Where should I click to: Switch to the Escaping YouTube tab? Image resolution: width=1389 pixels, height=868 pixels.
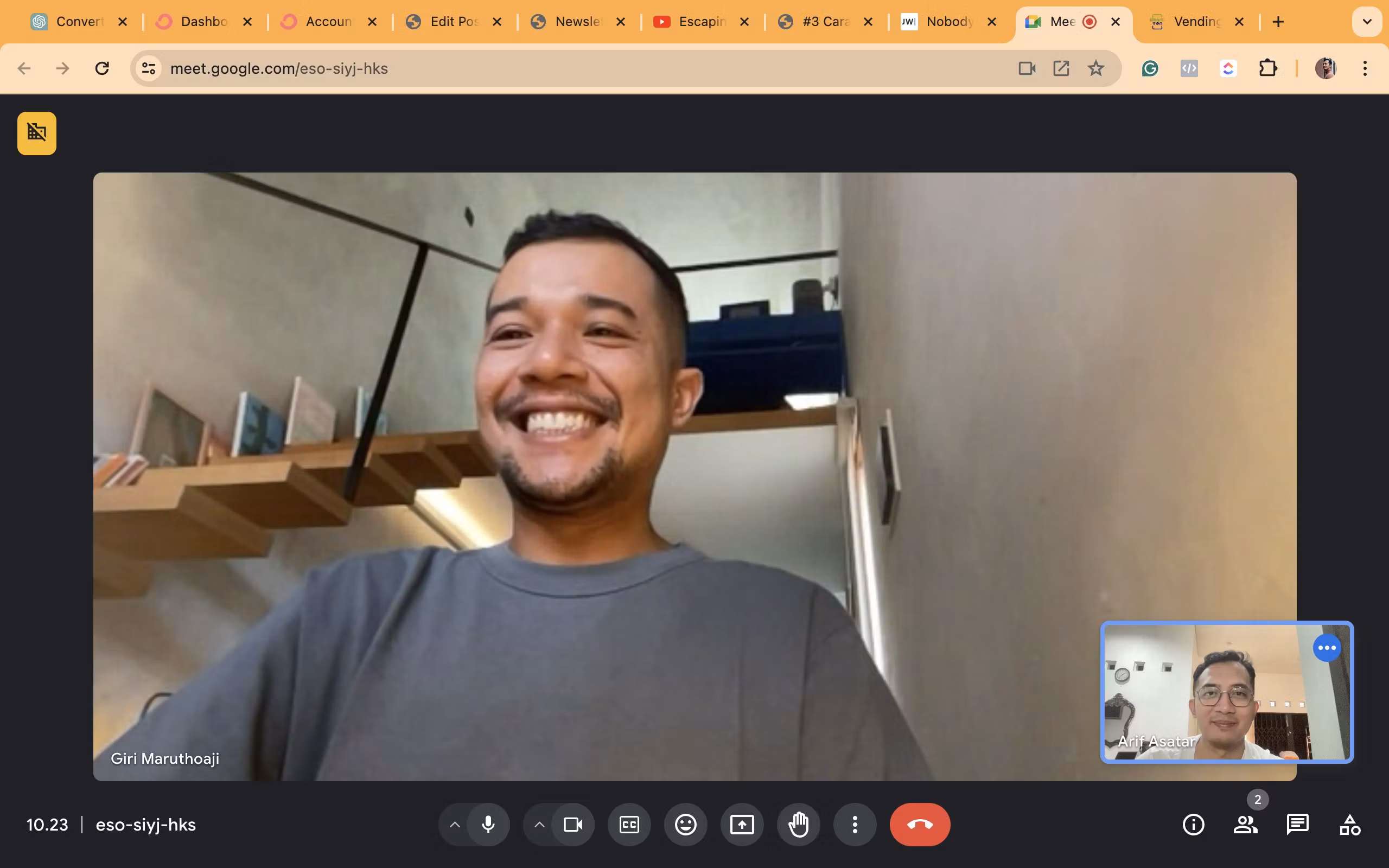coord(702,22)
